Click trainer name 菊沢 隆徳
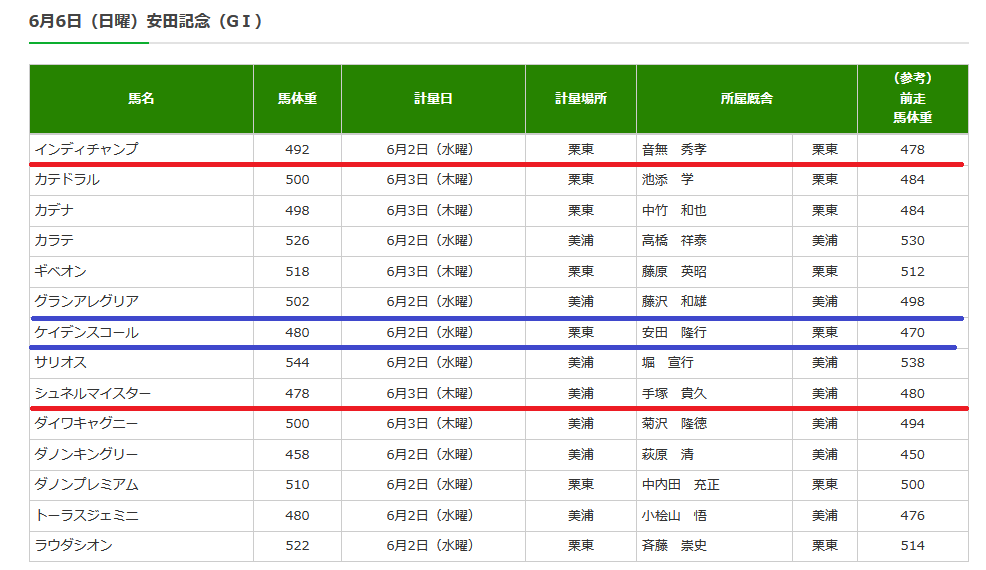Viewport: 986px width, 570px height. point(674,424)
